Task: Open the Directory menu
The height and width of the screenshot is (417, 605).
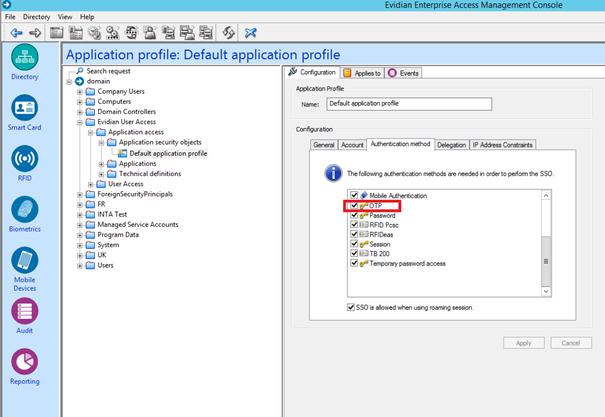Action: click(x=36, y=17)
